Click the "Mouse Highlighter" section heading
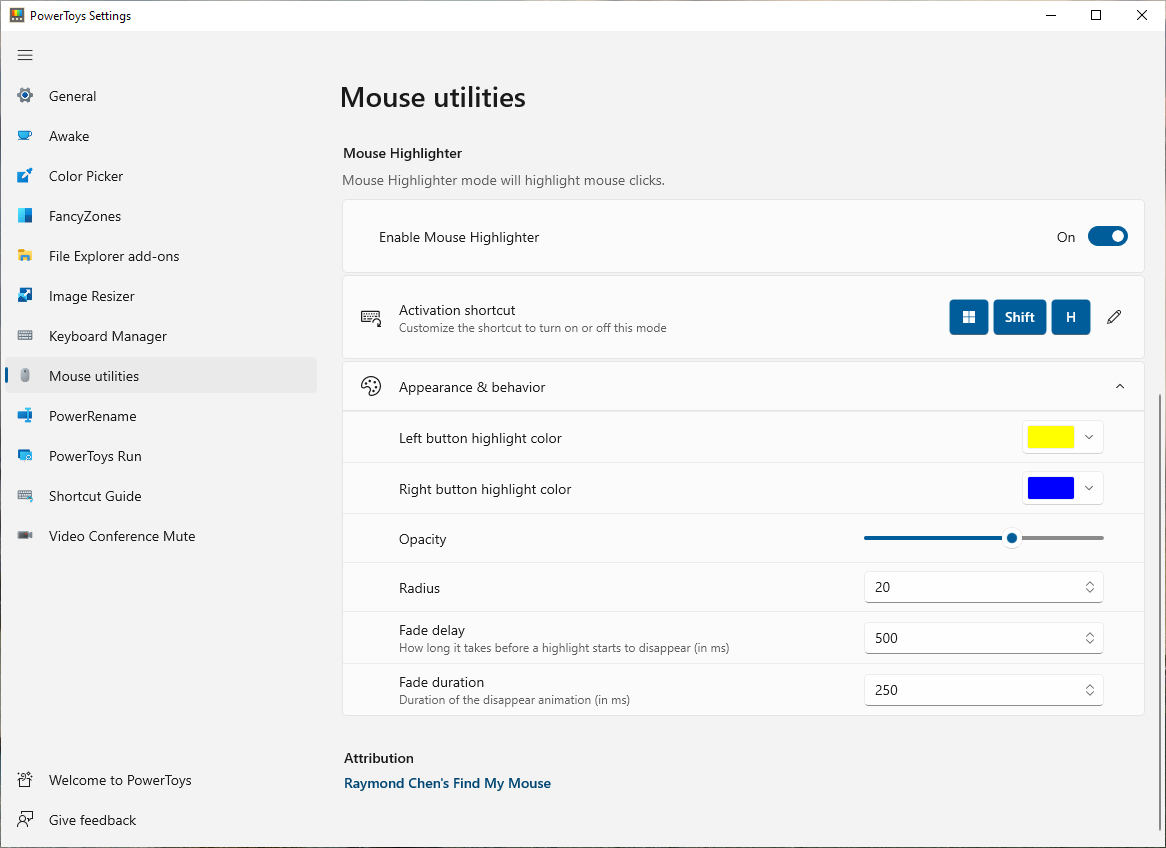Screen dimensions: 1166x848 (x=402, y=153)
